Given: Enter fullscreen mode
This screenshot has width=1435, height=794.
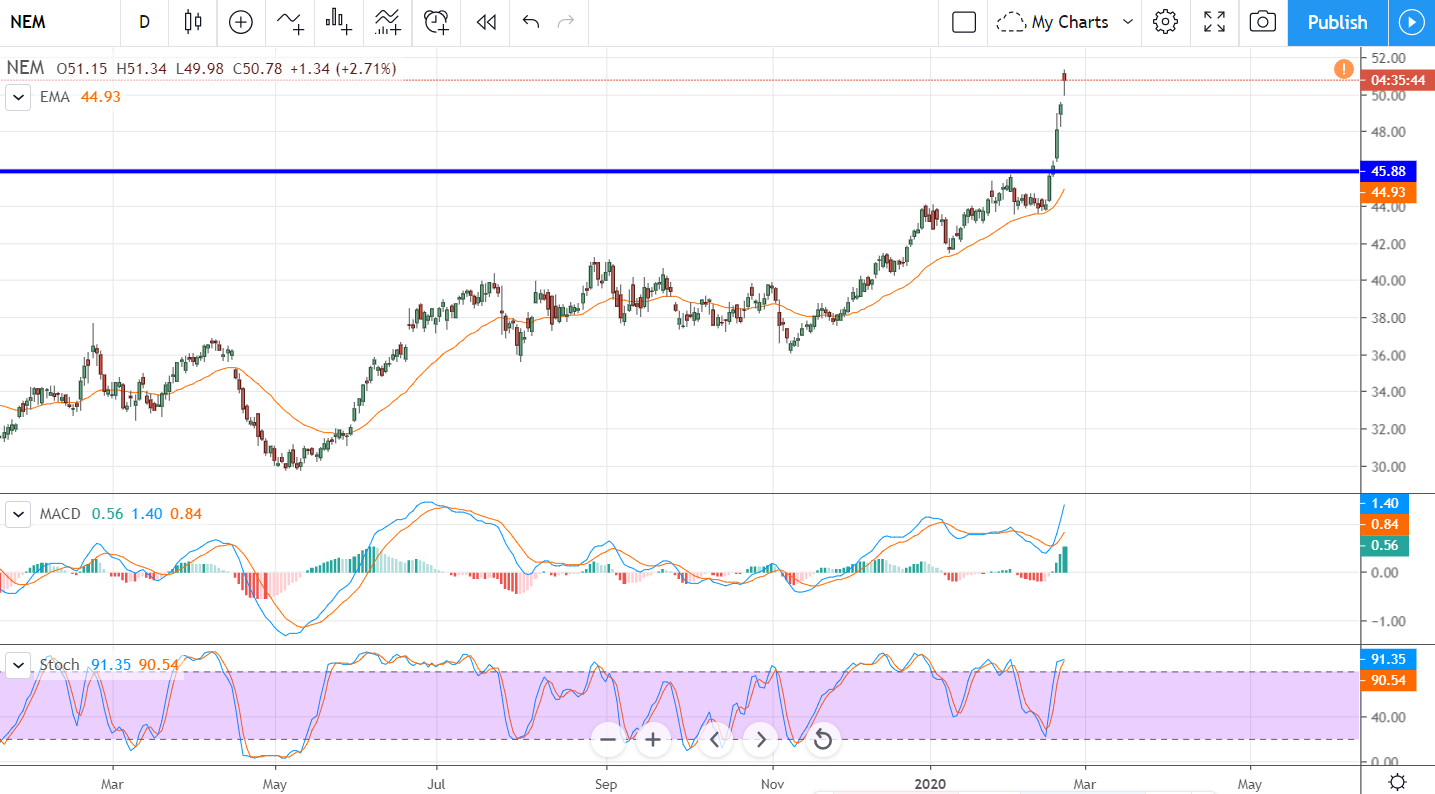Looking at the screenshot, I should coord(1214,22).
